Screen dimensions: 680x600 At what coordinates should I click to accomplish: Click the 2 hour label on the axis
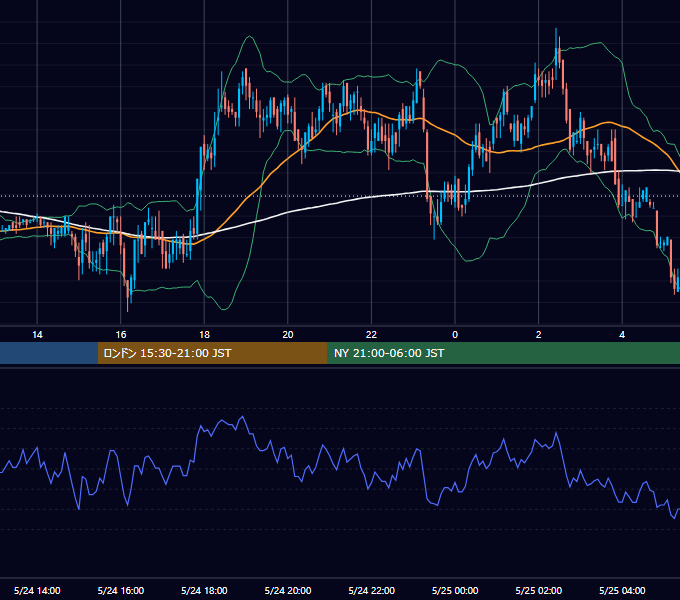(539, 335)
